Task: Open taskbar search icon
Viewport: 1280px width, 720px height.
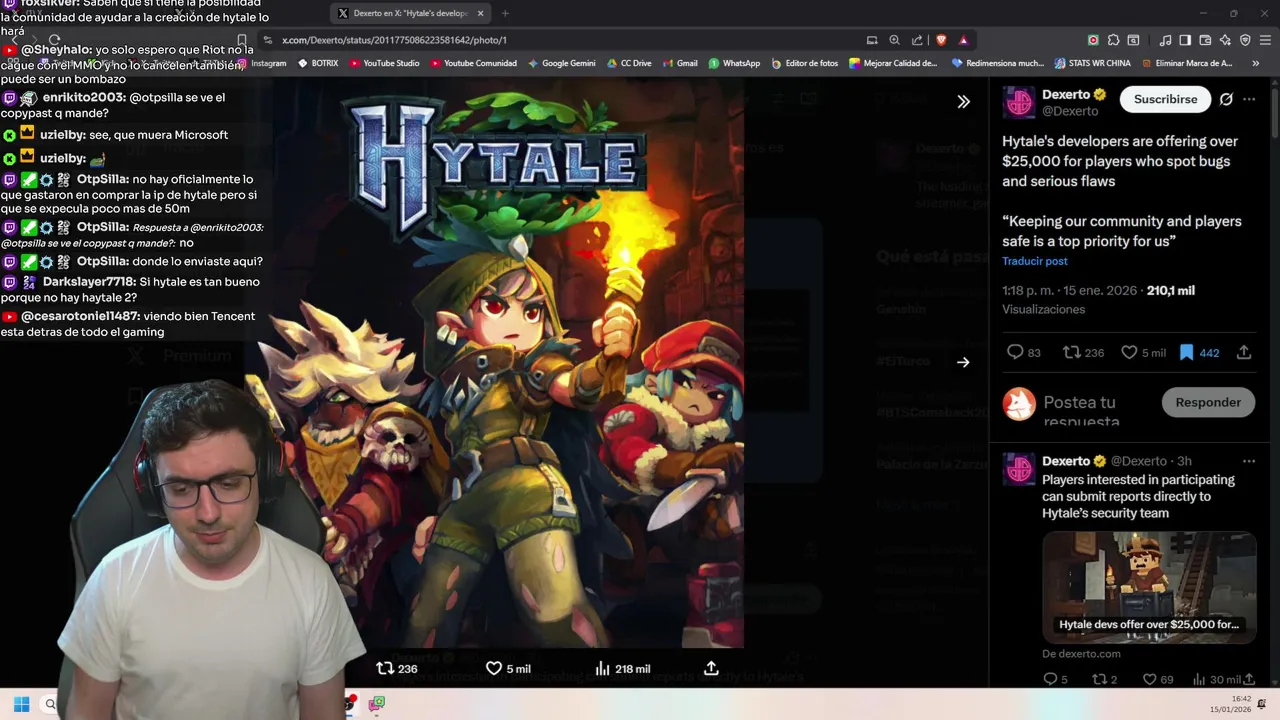Action: click(x=50, y=704)
